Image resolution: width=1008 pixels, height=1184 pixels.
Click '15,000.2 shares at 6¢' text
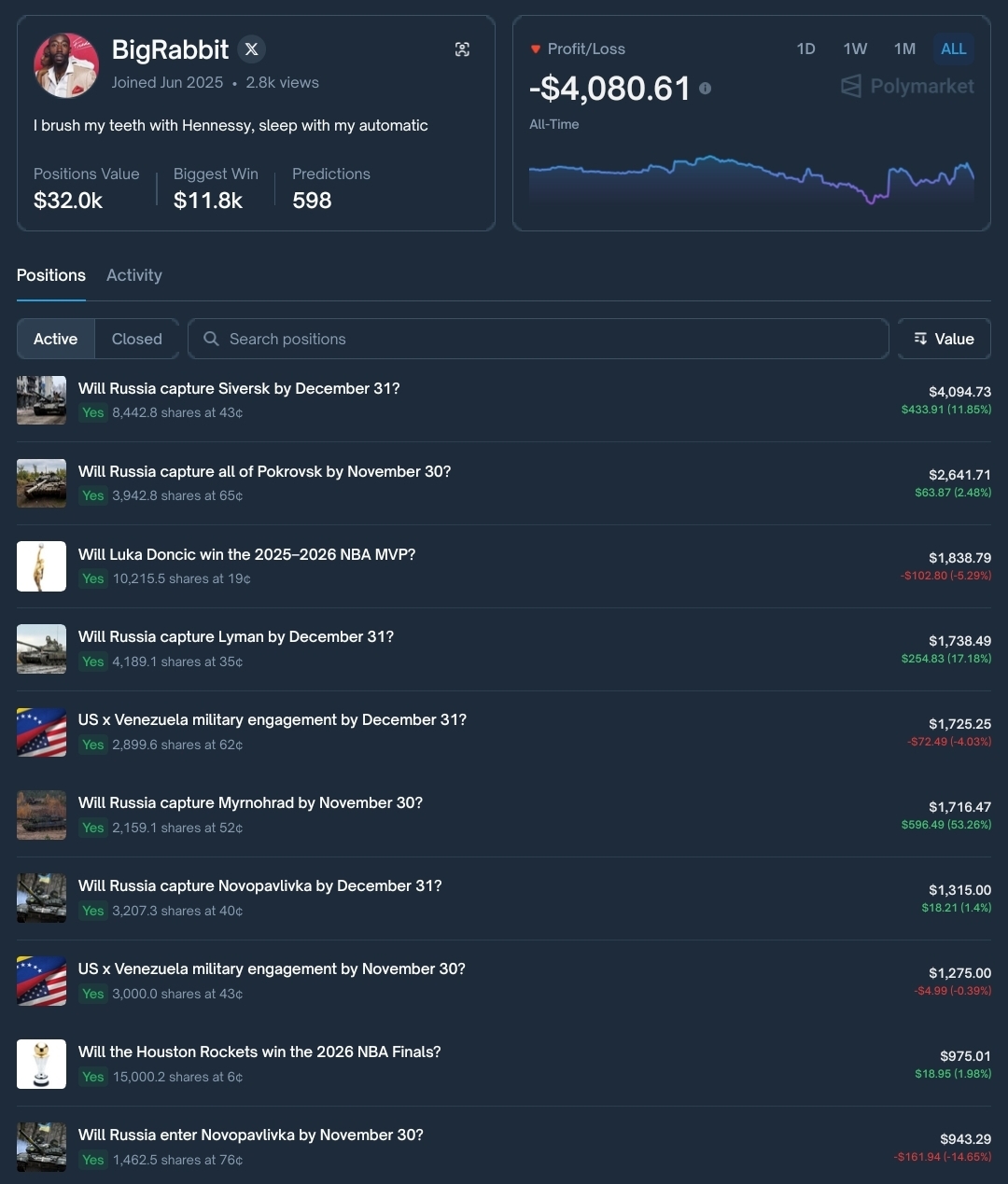pyautogui.click(x=177, y=1077)
